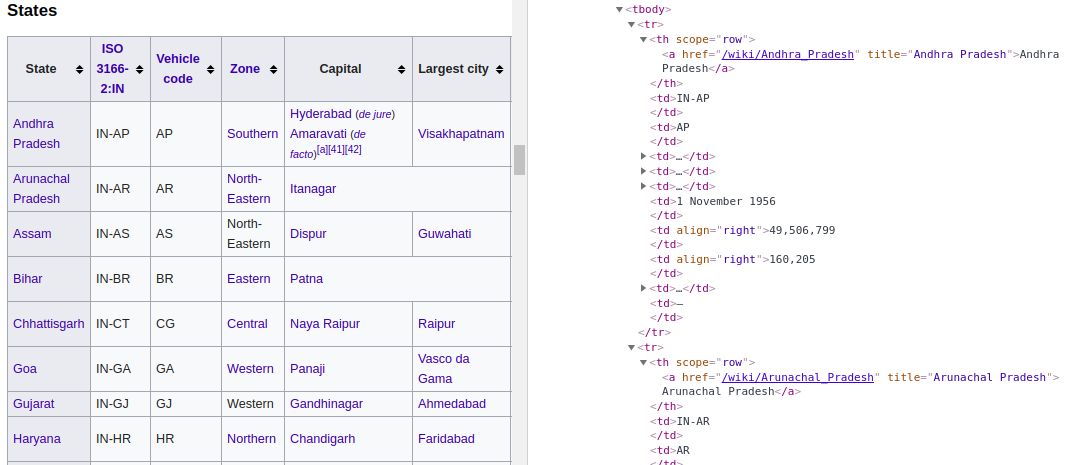Viewport: 1084px width, 465px height.
Task: Open the Amaravati capital link
Action: 318,134
